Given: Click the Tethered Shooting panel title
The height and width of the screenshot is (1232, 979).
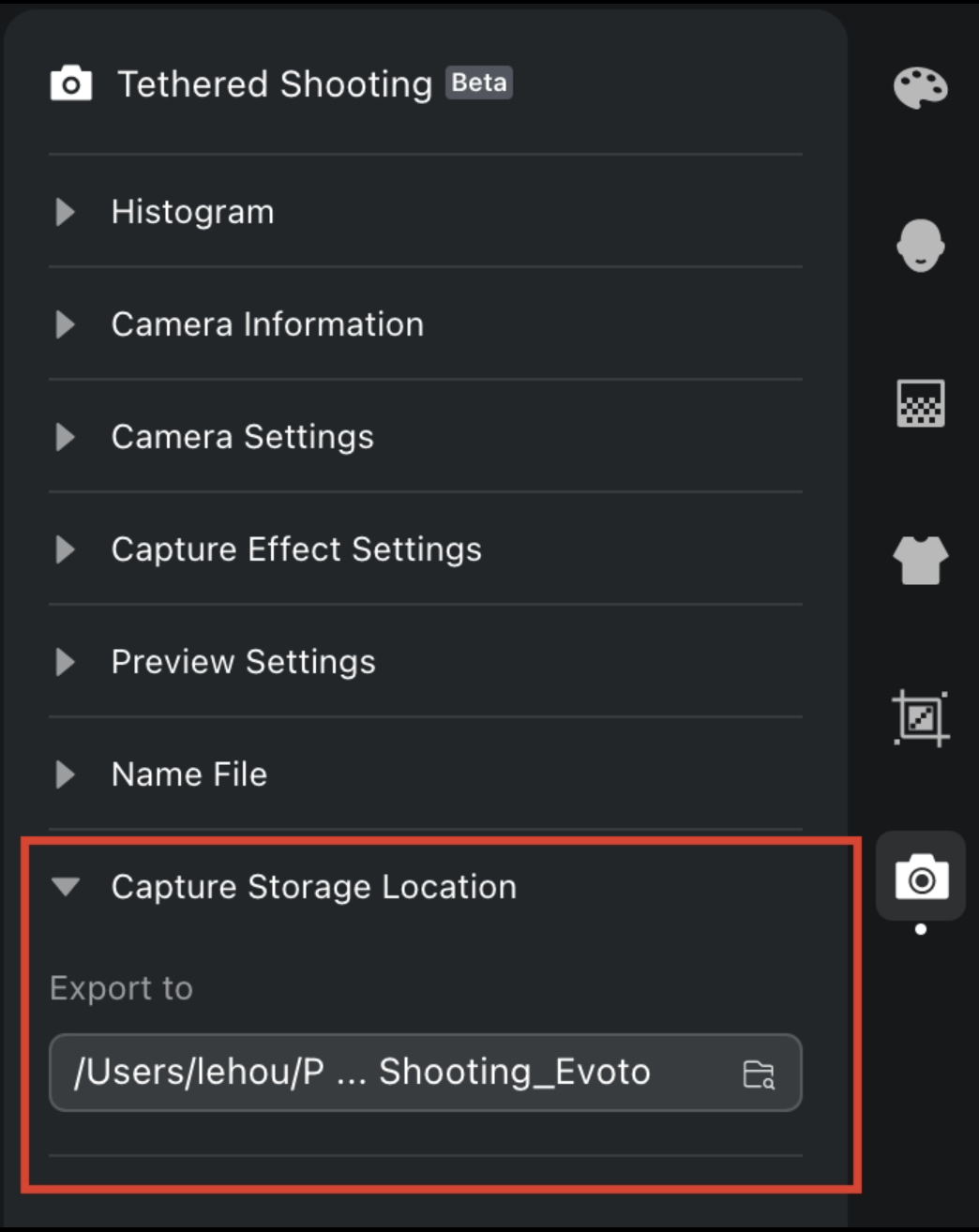Looking at the screenshot, I should (275, 84).
